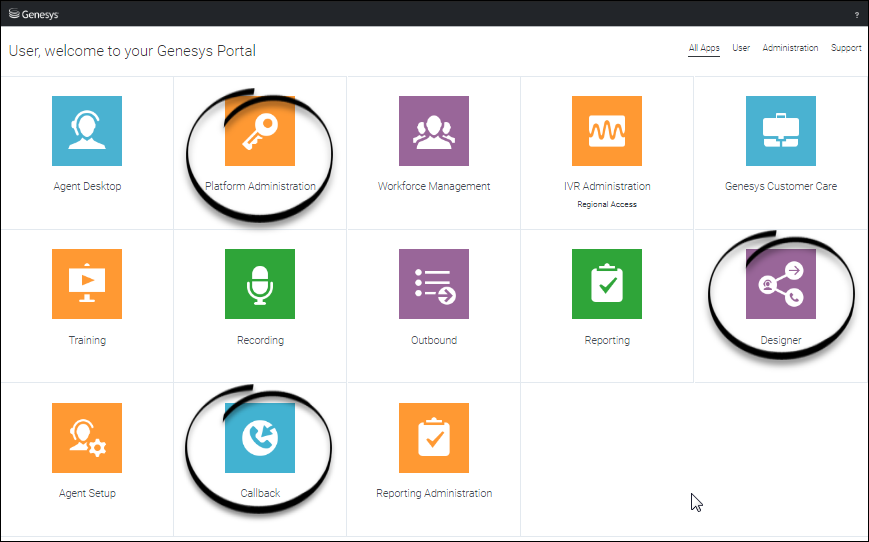Launch the Training presentation icon
Image resolution: width=869 pixels, height=542 pixels.
[87, 284]
